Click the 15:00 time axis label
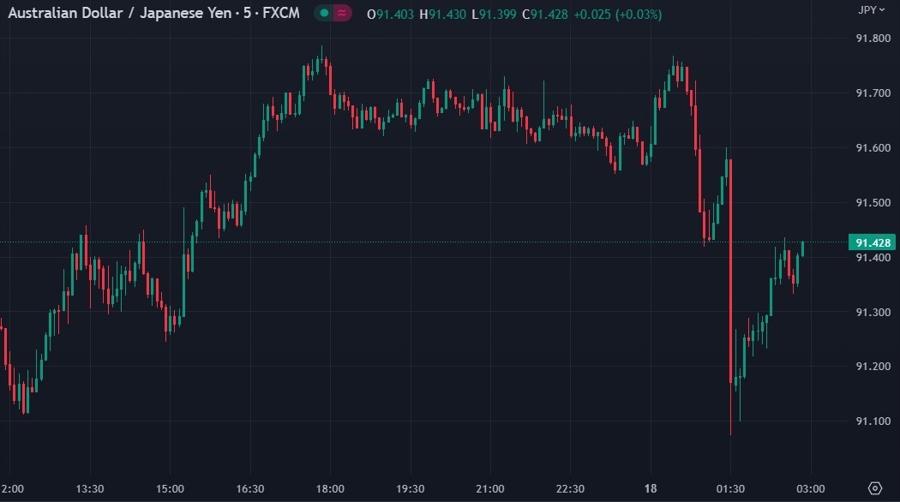This screenshot has height=502, width=900. pyautogui.click(x=170, y=489)
